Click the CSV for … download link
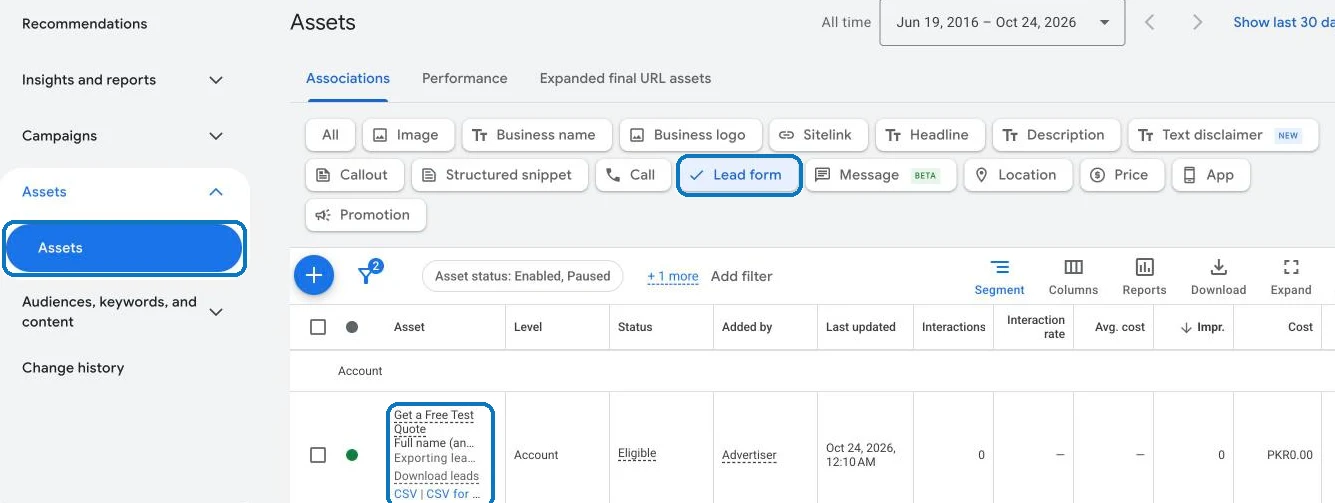 pos(454,494)
